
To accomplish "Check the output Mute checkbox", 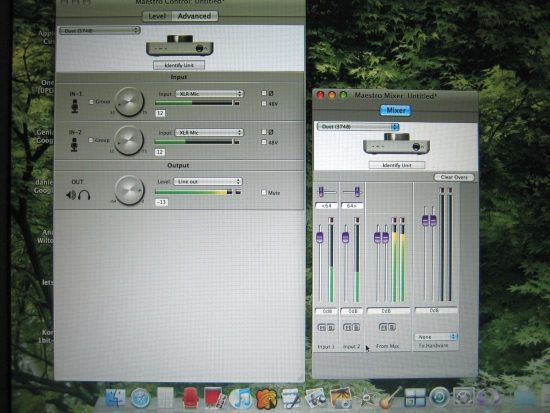I will pyautogui.click(x=264, y=192).
